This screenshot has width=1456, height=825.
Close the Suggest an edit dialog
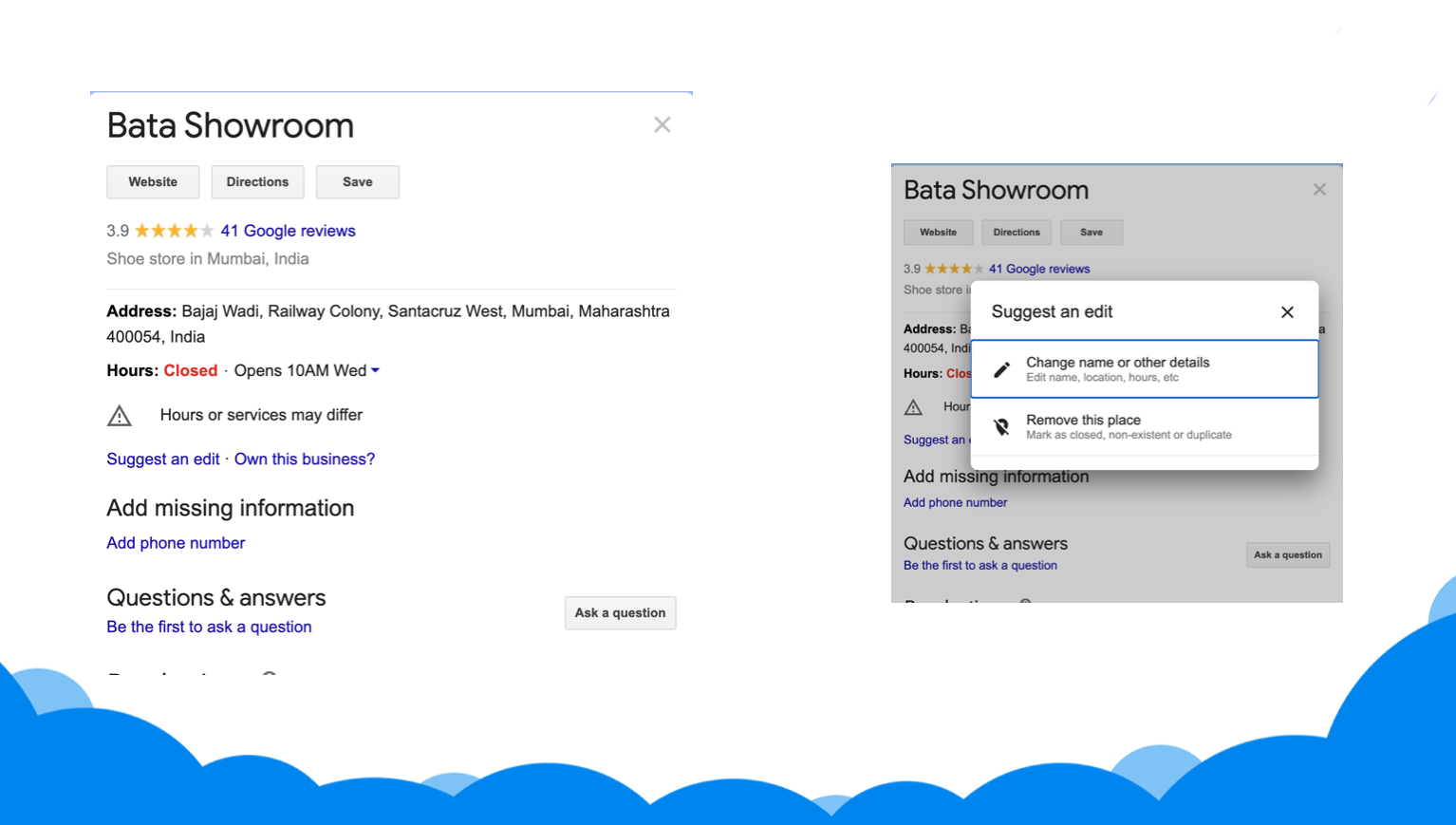[x=1287, y=312]
